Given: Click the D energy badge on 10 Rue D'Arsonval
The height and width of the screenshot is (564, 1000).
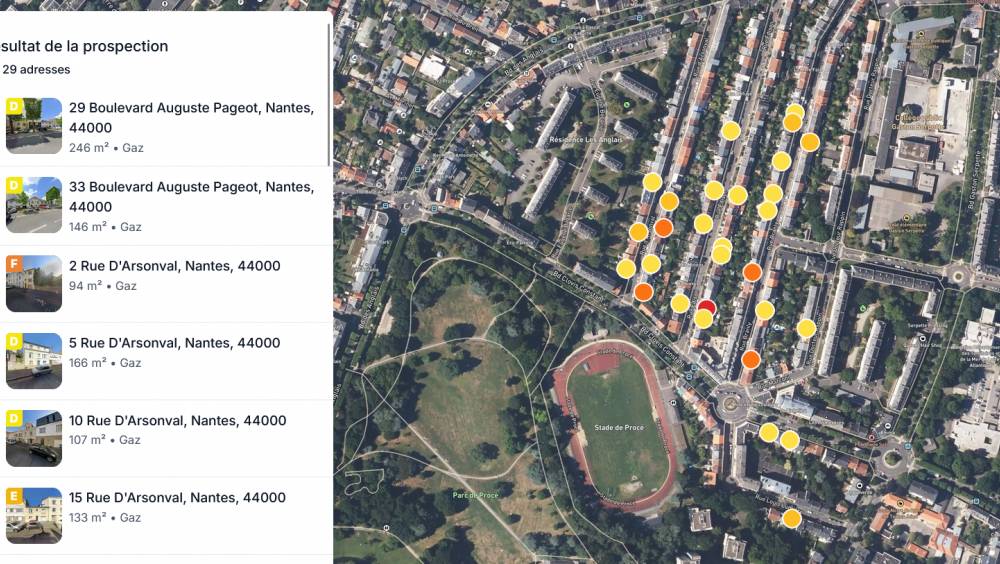Looking at the screenshot, I should coord(14,419).
